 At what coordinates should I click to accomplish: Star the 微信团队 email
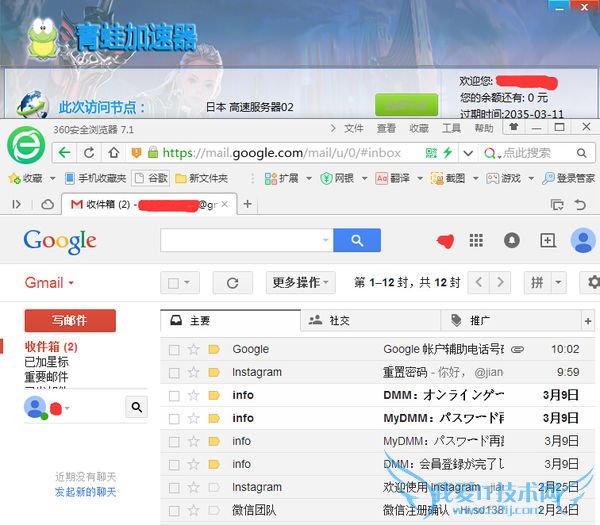pyautogui.click(x=194, y=510)
